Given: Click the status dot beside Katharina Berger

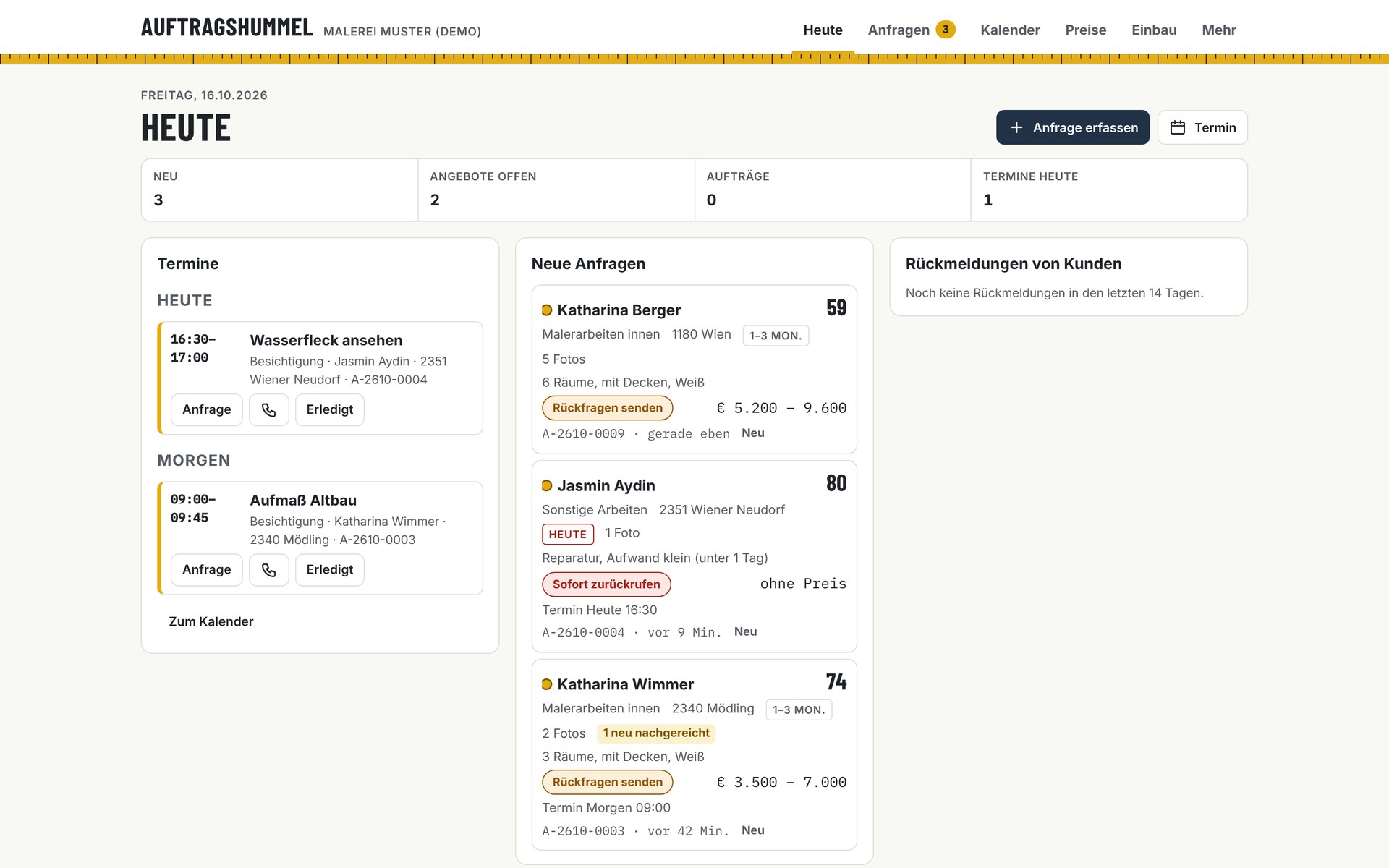Looking at the screenshot, I should pyautogui.click(x=547, y=310).
